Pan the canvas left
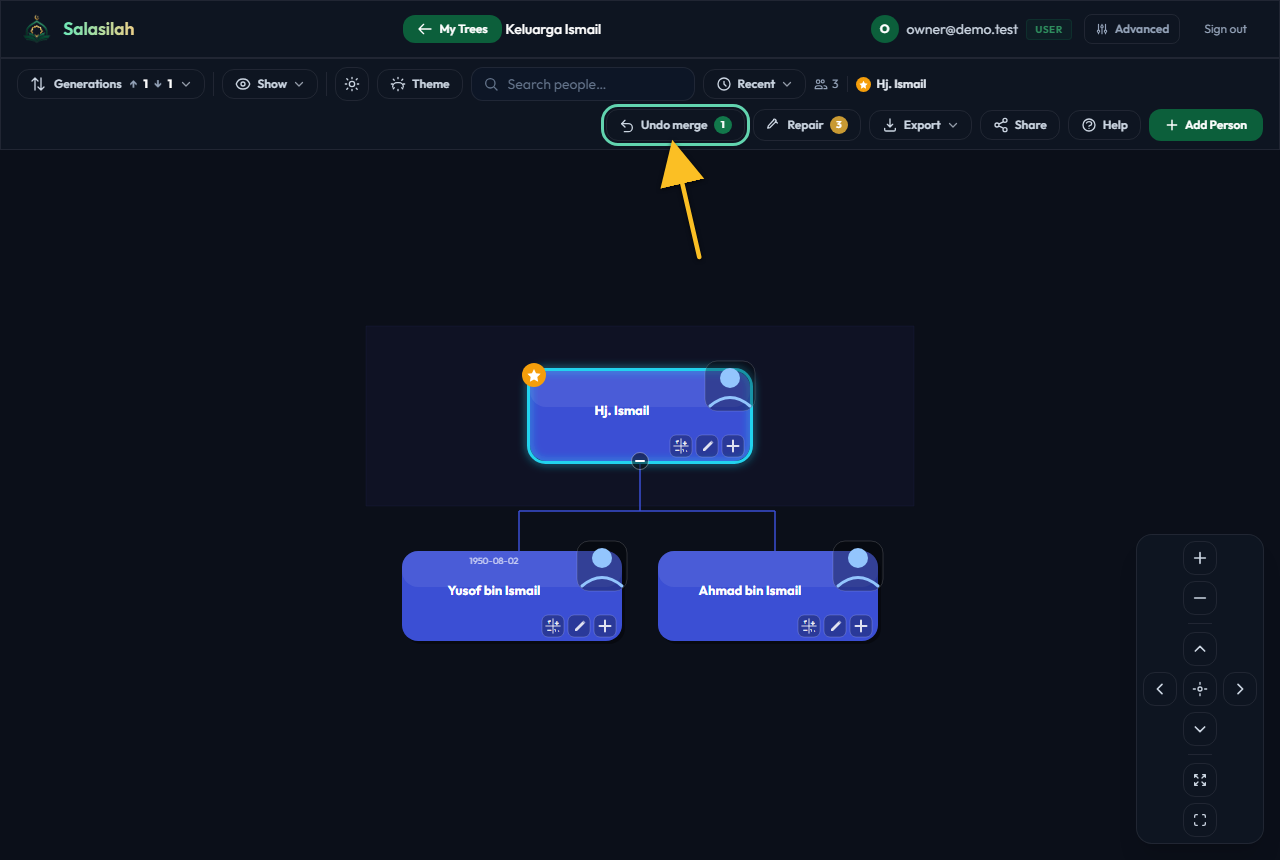 (1160, 689)
